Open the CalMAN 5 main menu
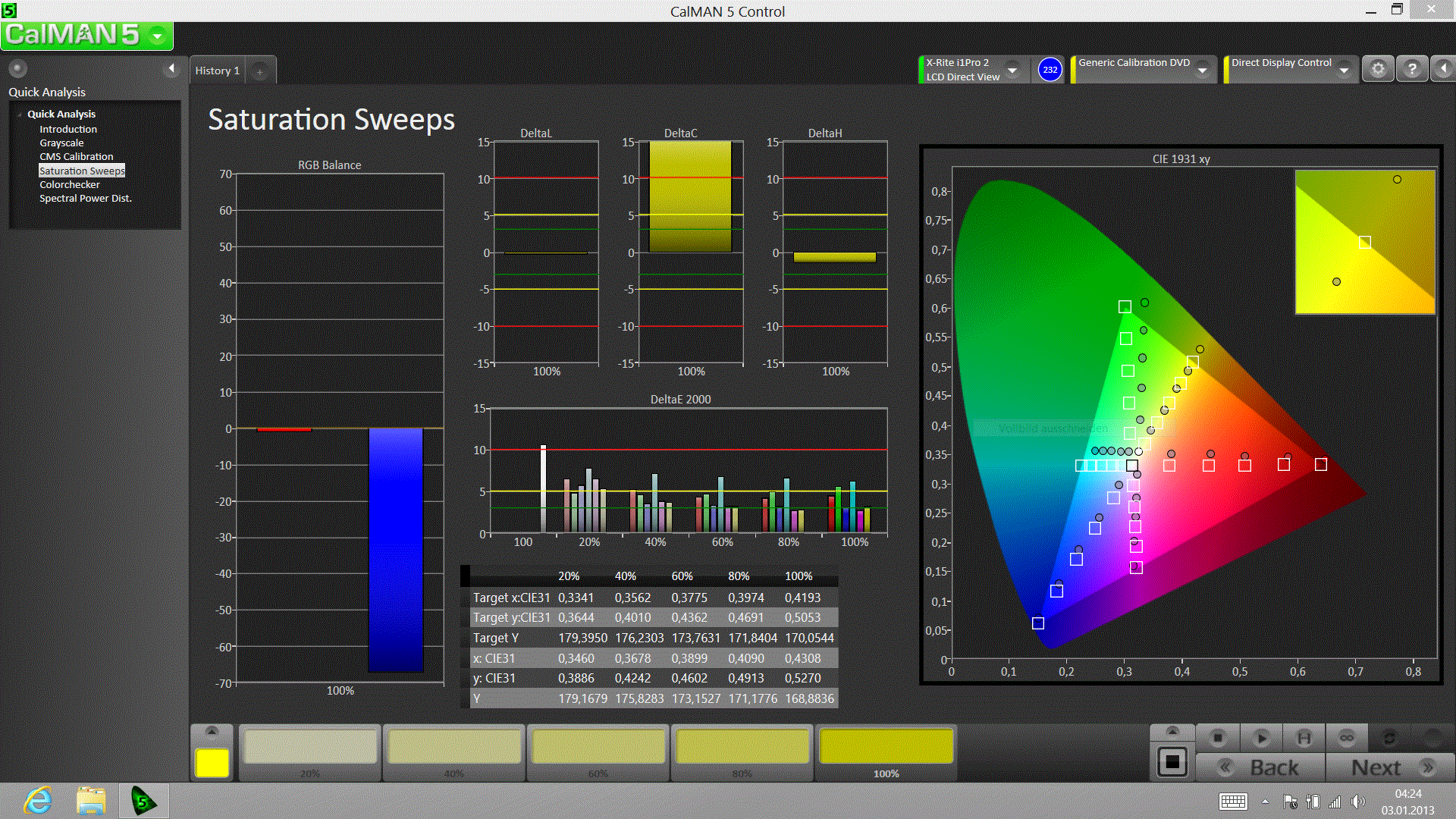1456x819 pixels. (158, 36)
